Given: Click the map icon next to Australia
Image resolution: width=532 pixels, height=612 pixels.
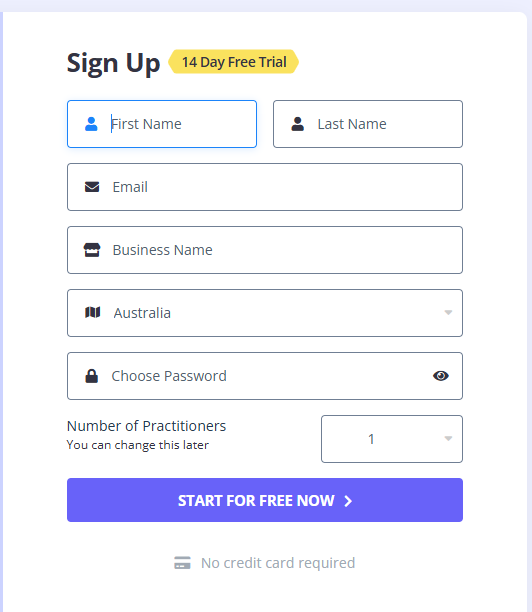Looking at the screenshot, I should click(93, 312).
